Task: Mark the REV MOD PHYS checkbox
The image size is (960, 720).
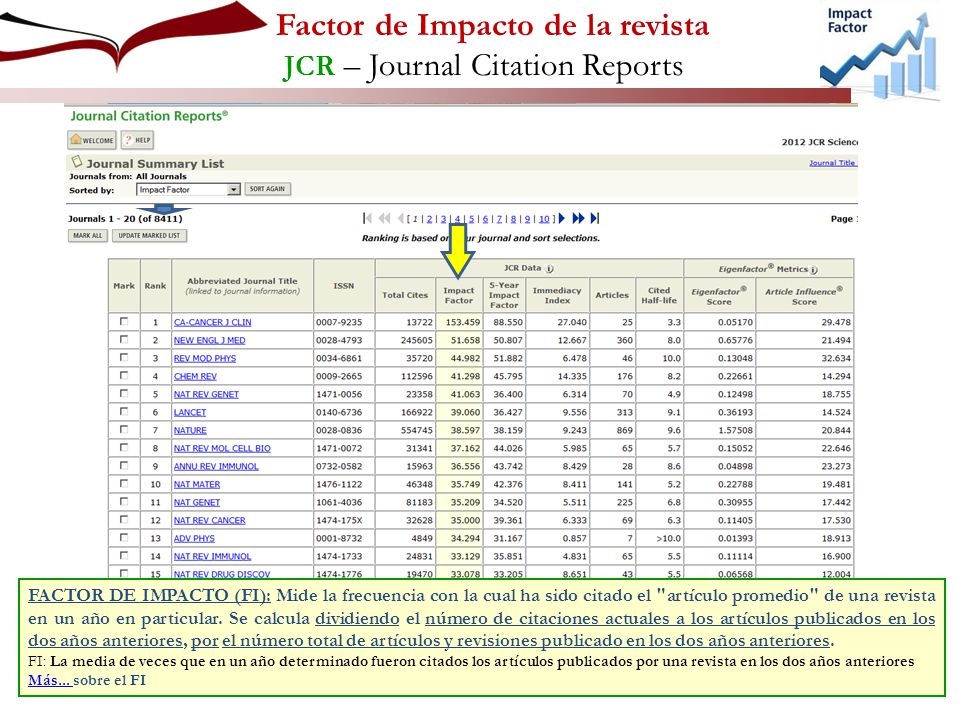Action: tap(124, 358)
